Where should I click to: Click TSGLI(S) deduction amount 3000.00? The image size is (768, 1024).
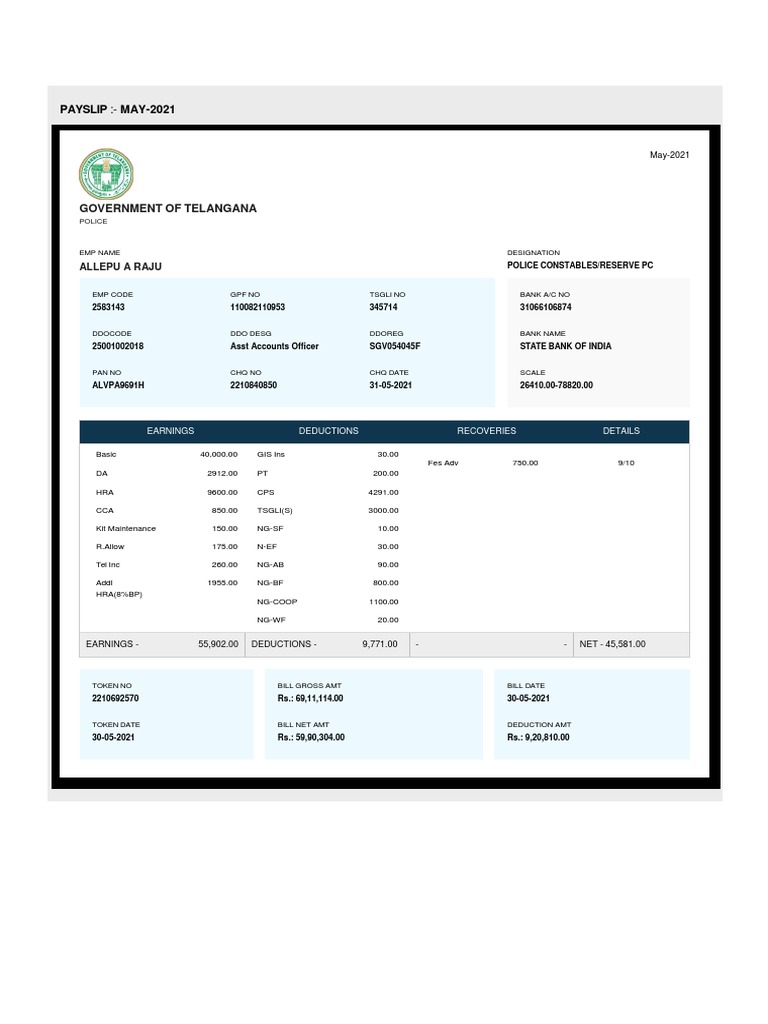pyautogui.click(x=383, y=511)
